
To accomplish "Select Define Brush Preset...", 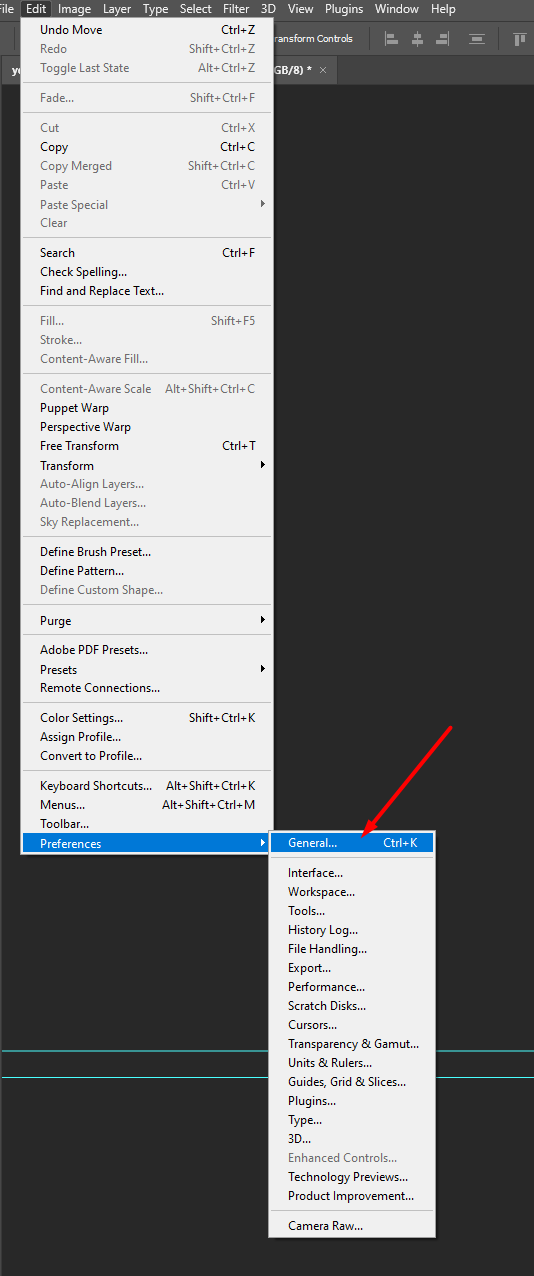I will pyautogui.click(x=147, y=552).
